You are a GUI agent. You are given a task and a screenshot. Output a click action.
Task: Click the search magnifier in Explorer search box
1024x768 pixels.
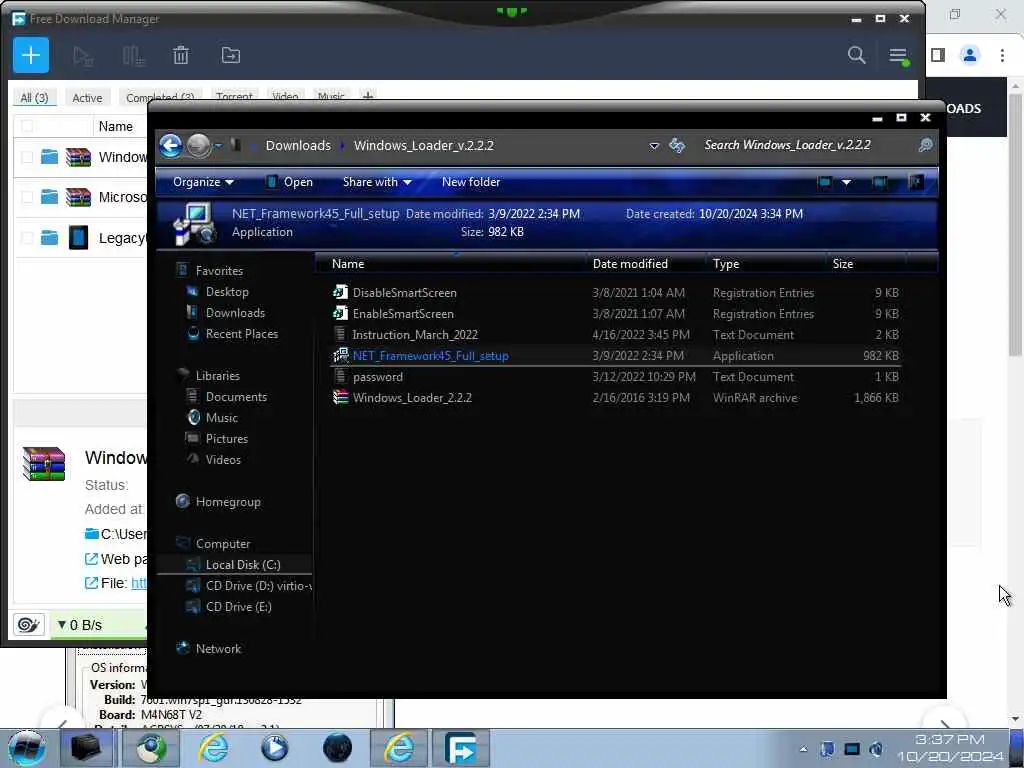tap(925, 145)
